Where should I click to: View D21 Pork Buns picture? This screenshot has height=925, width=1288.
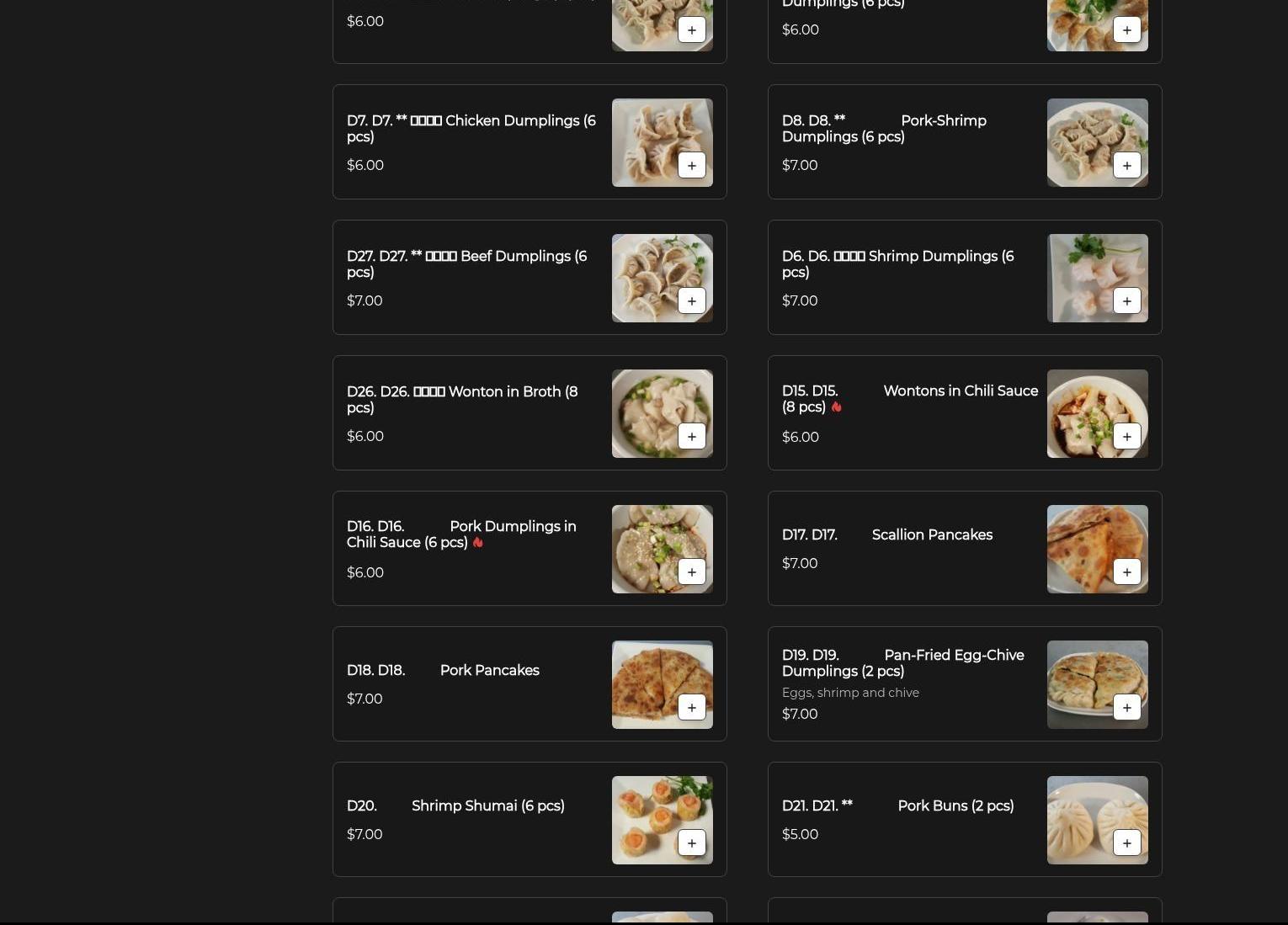click(1098, 820)
